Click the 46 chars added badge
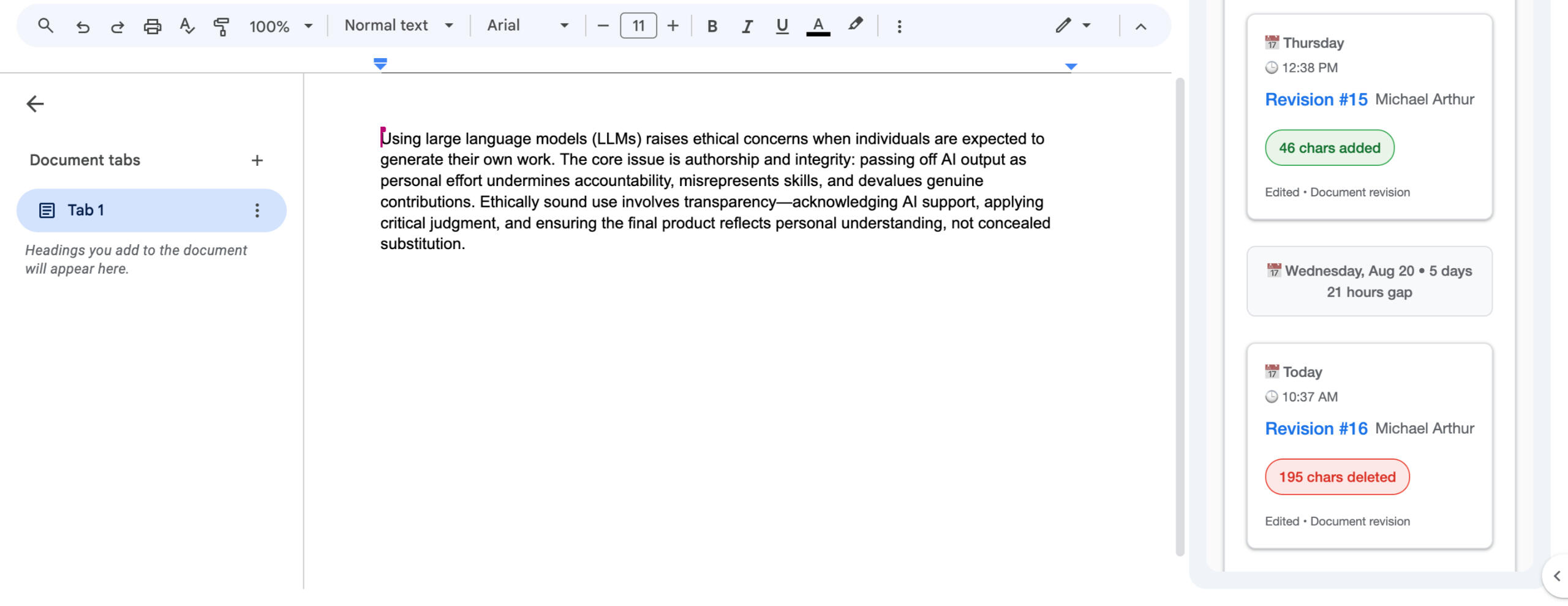Image resolution: width=1568 pixels, height=606 pixels. coord(1329,148)
